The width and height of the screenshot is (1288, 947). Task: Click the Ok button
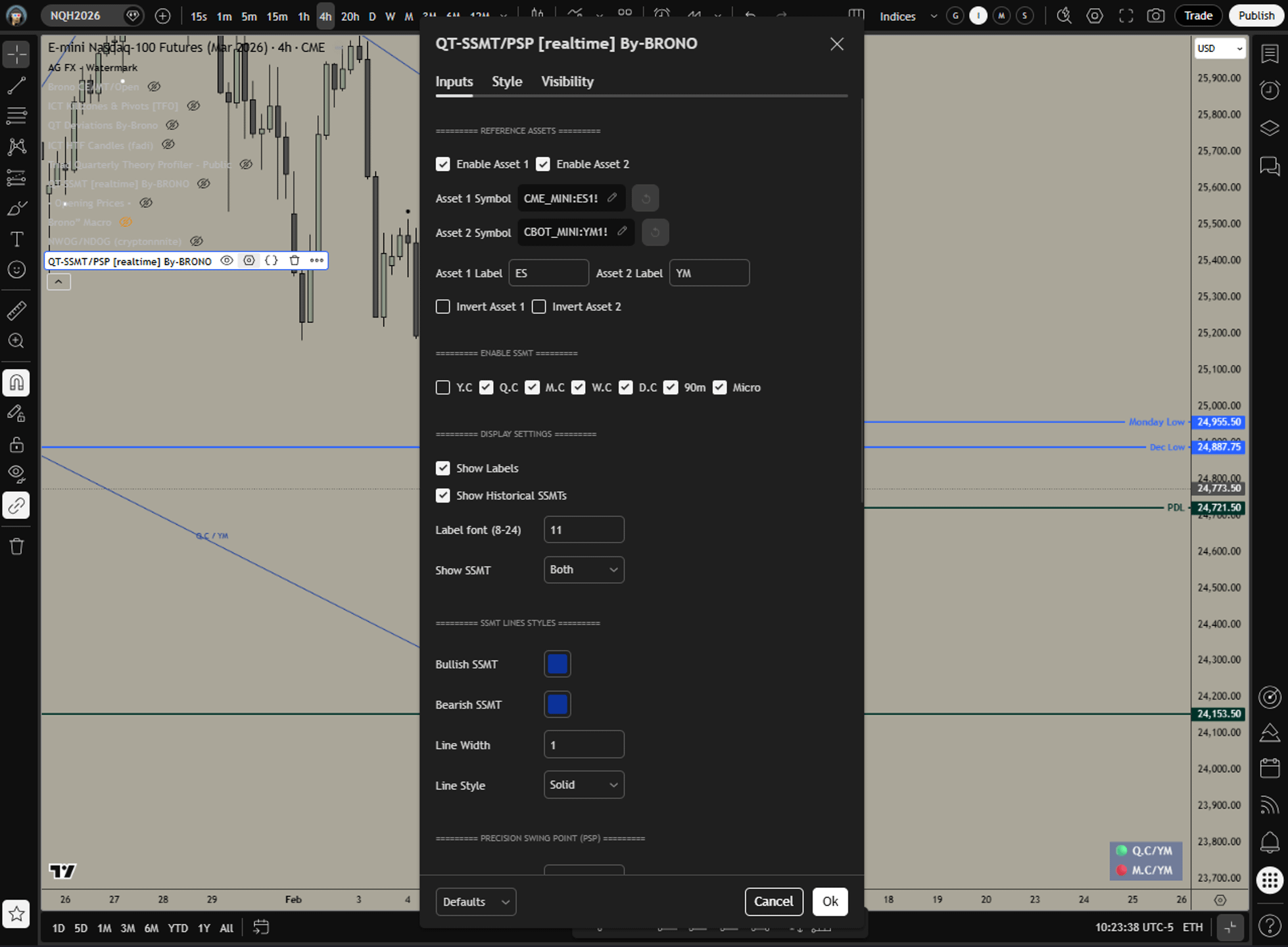[x=830, y=902]
